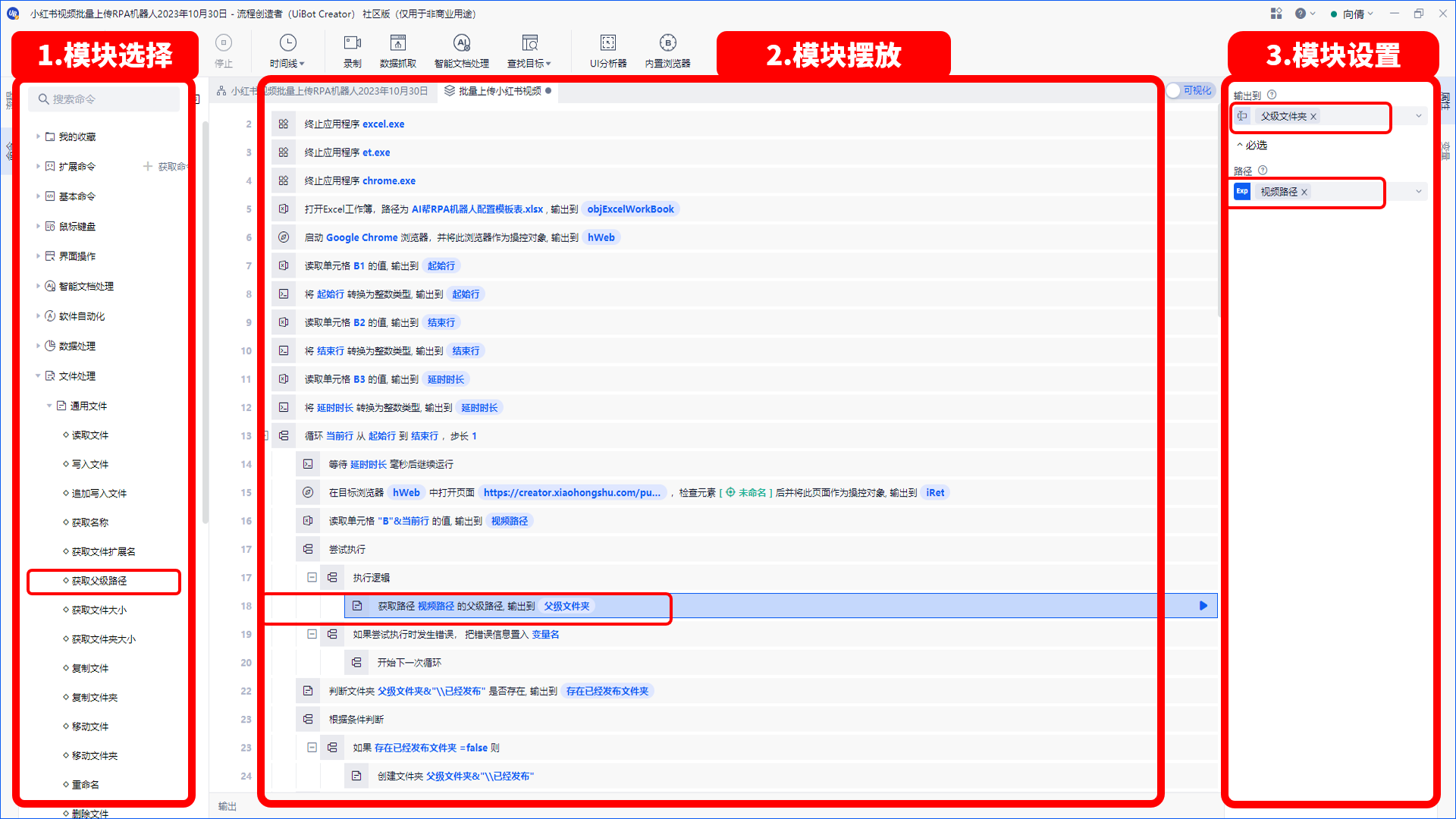Click the Exp expression icon in 路径 field

tap(1242, 191)
